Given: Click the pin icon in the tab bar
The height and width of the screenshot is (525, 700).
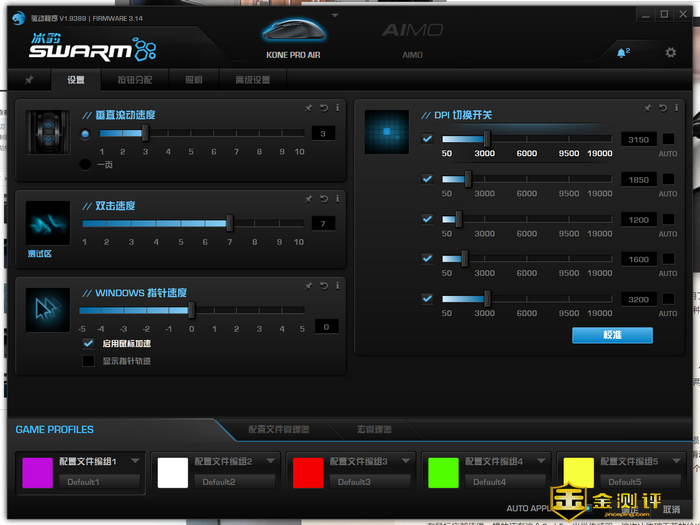Looking at the screenshot, I should point(29,80).
